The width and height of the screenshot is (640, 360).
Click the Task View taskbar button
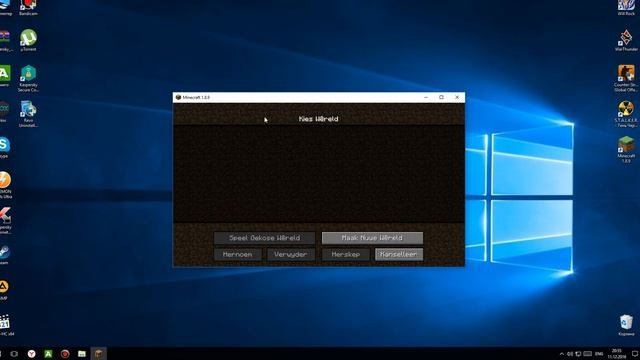tap(14, 354)
